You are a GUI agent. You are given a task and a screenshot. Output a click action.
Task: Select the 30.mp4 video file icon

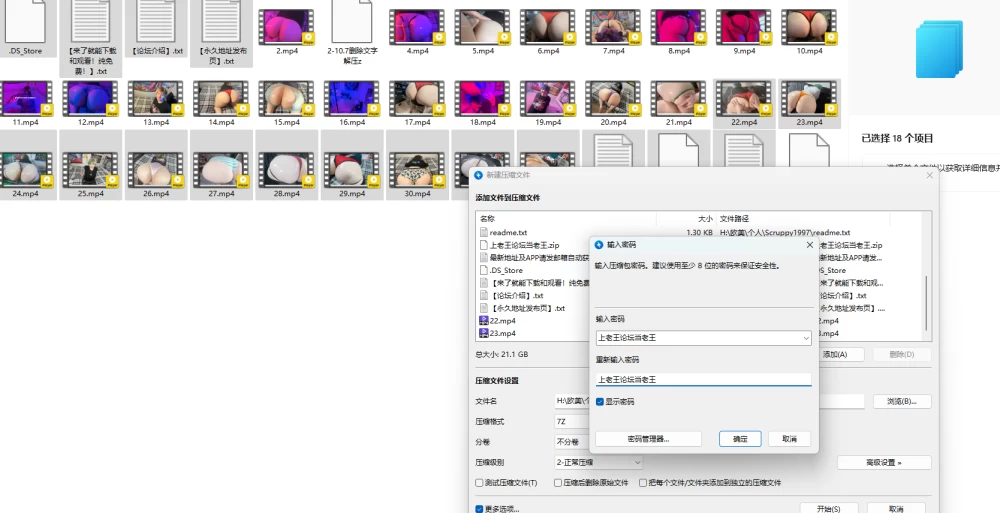[417, 170]
